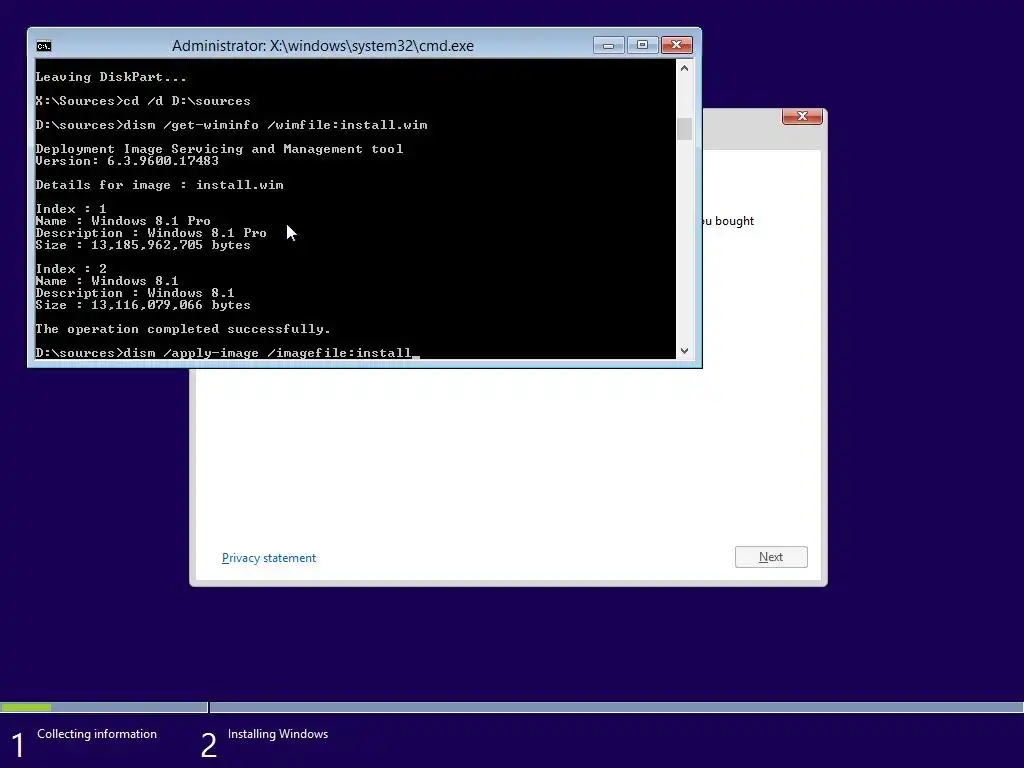Click the cmd.exe window title bar text

[323, 46]
